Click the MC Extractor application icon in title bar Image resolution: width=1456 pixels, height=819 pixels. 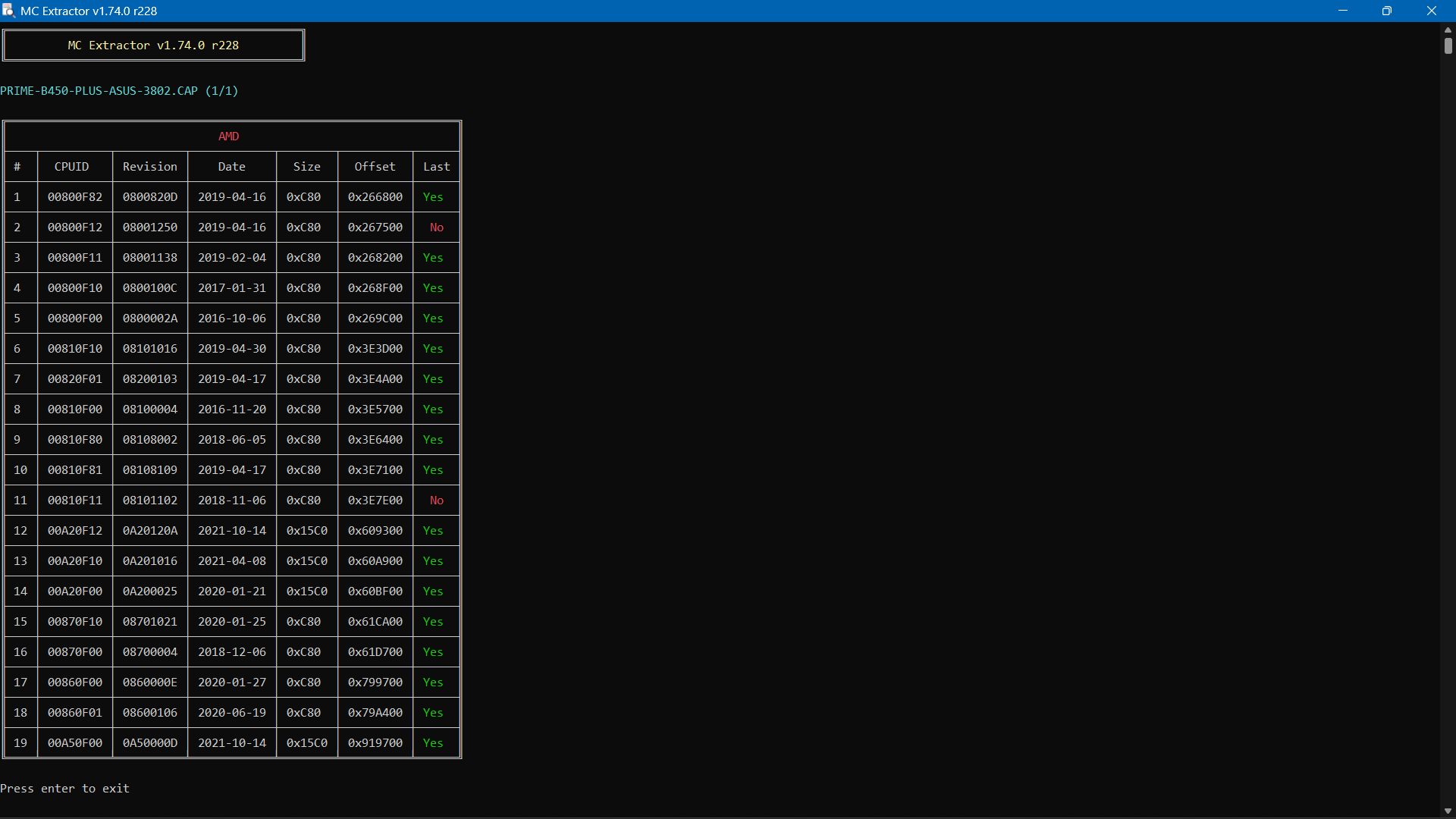tap(8, 11)
